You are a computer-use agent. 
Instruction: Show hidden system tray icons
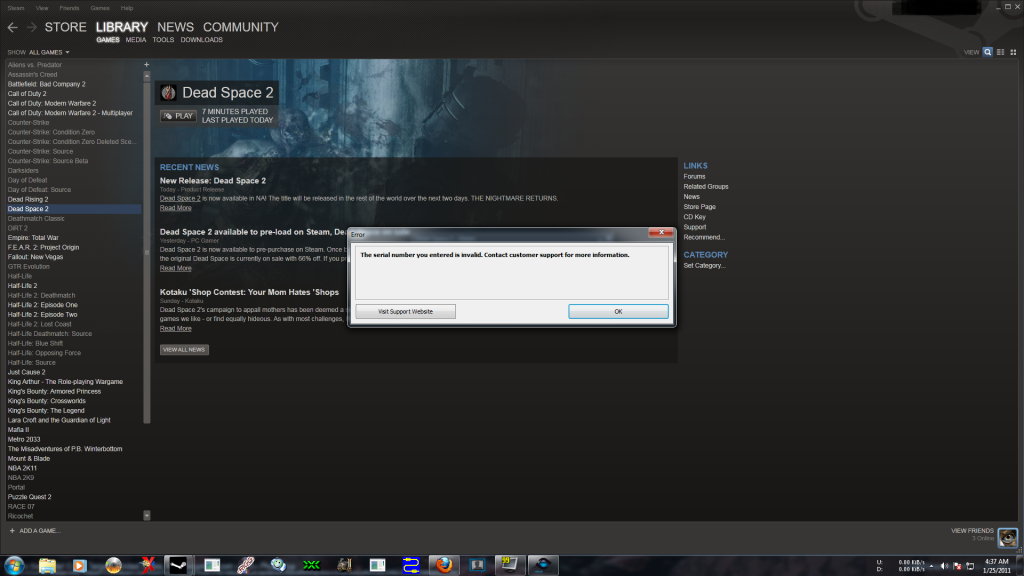tap(932, 566)
